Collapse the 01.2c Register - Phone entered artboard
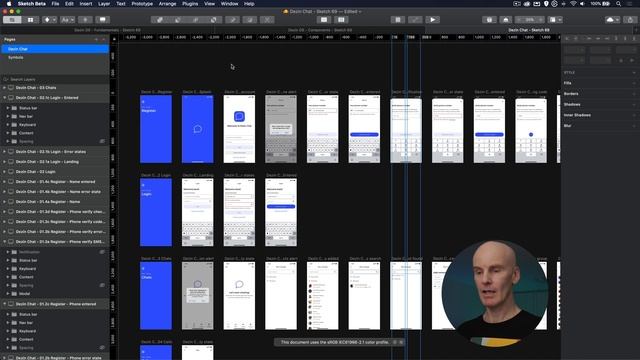This screenshot has width=640, height=360. pos(4,304)
